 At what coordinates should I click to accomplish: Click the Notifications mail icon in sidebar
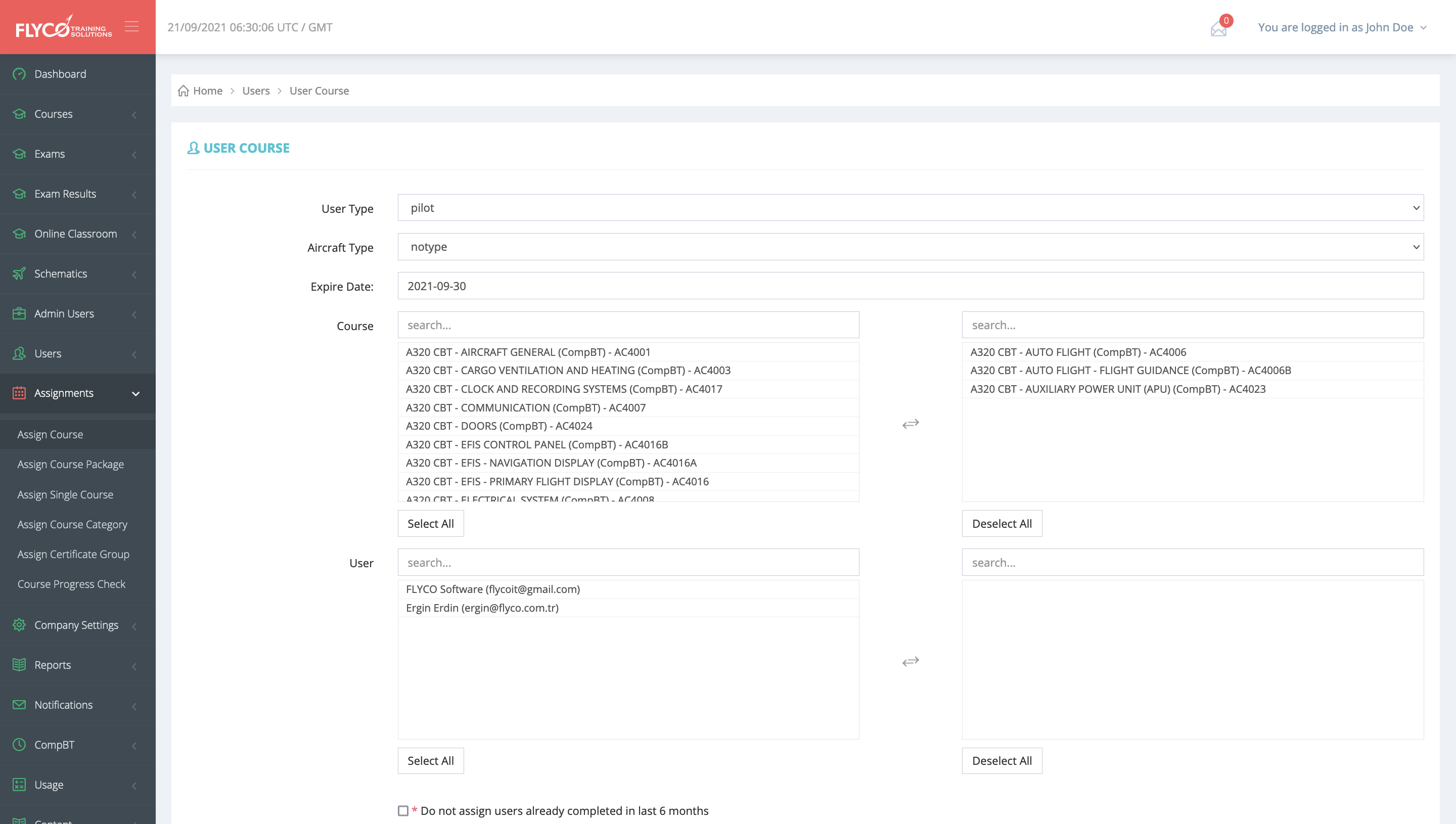pyautogui.click(x=19, y=705)
